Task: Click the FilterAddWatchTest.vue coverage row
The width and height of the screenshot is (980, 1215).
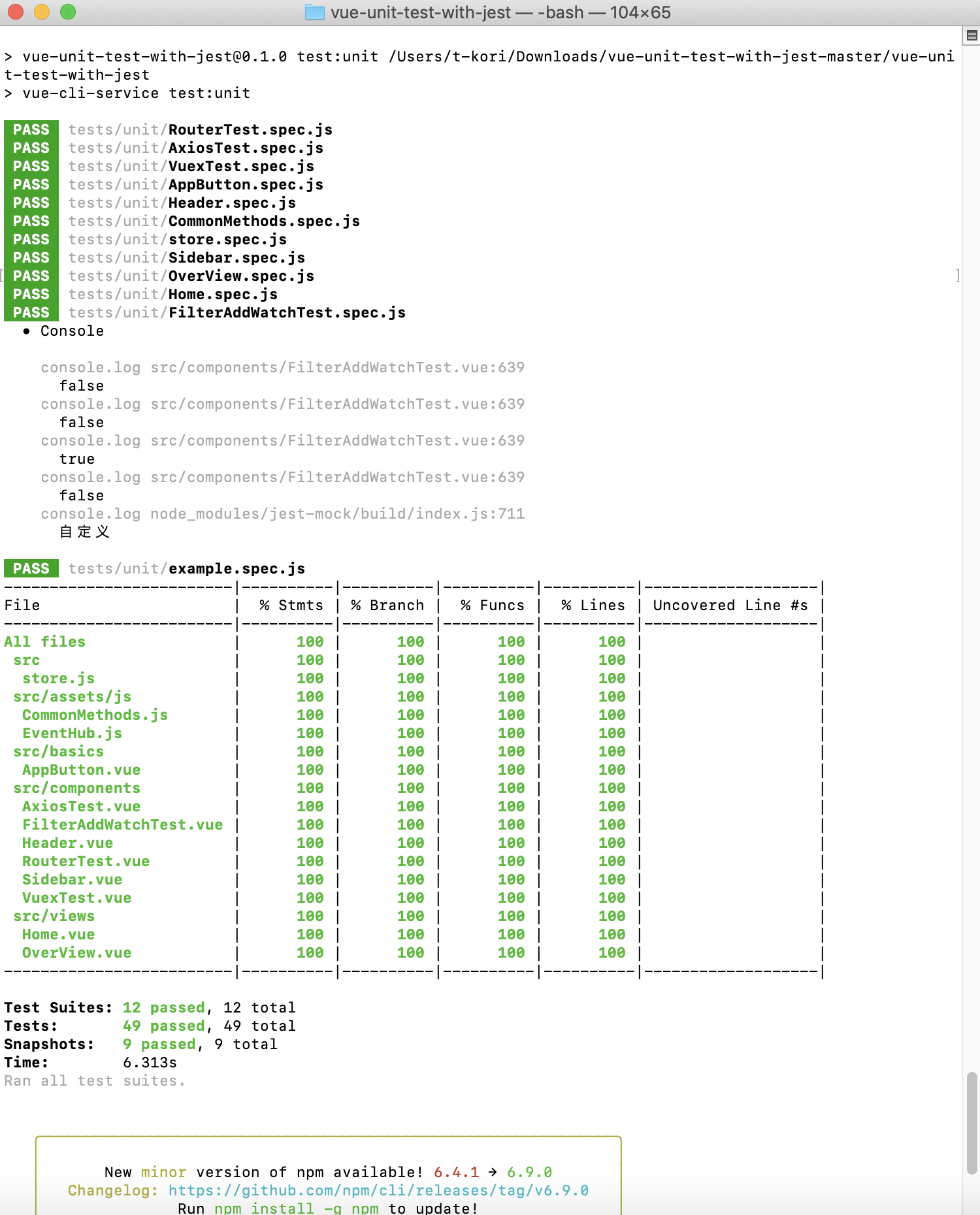Action: pyautogui.click(x=413, y=824)
